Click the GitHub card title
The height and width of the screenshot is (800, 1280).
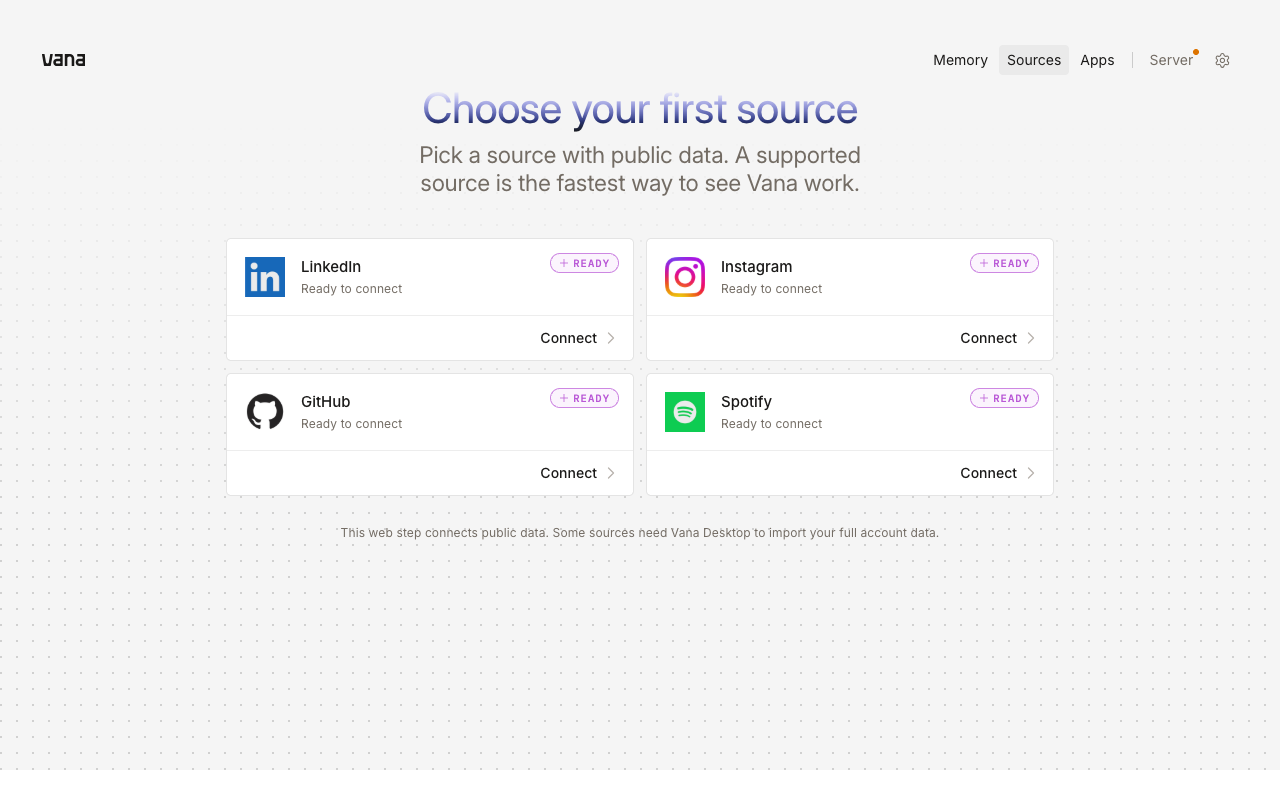coord(326,402)
